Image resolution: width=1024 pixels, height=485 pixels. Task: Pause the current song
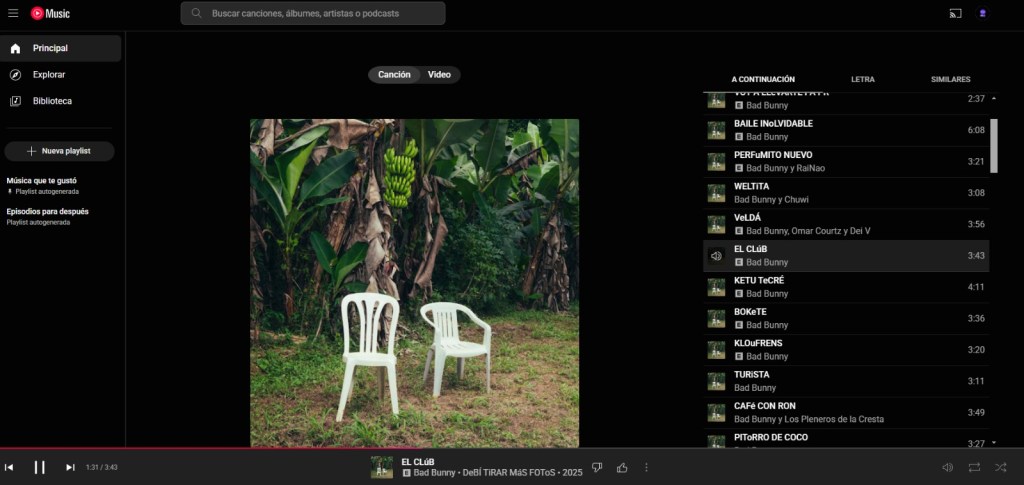pos(40,467)
